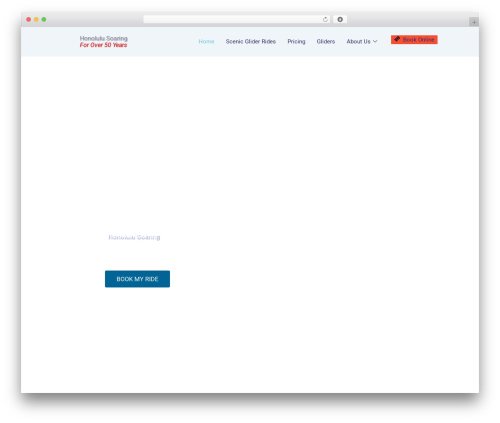Reload the page with the refresh icon
The image size is (500, 423).
coord(325,19)
